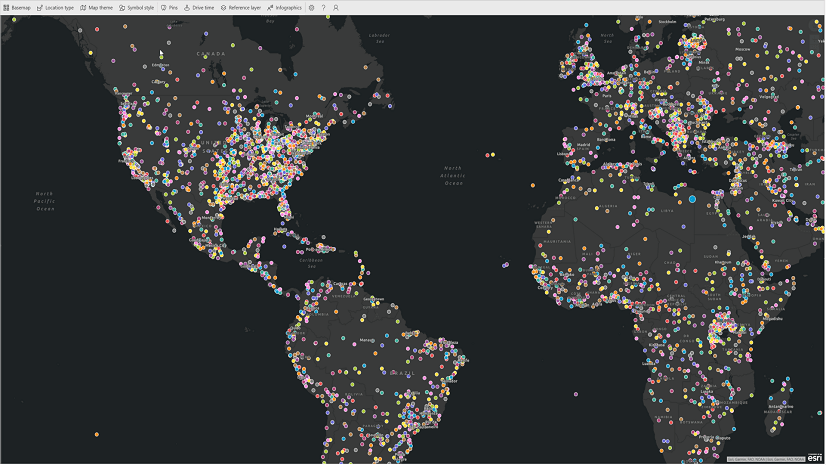Click the map attribution text beside the Esri logo

tap(766, 460)
